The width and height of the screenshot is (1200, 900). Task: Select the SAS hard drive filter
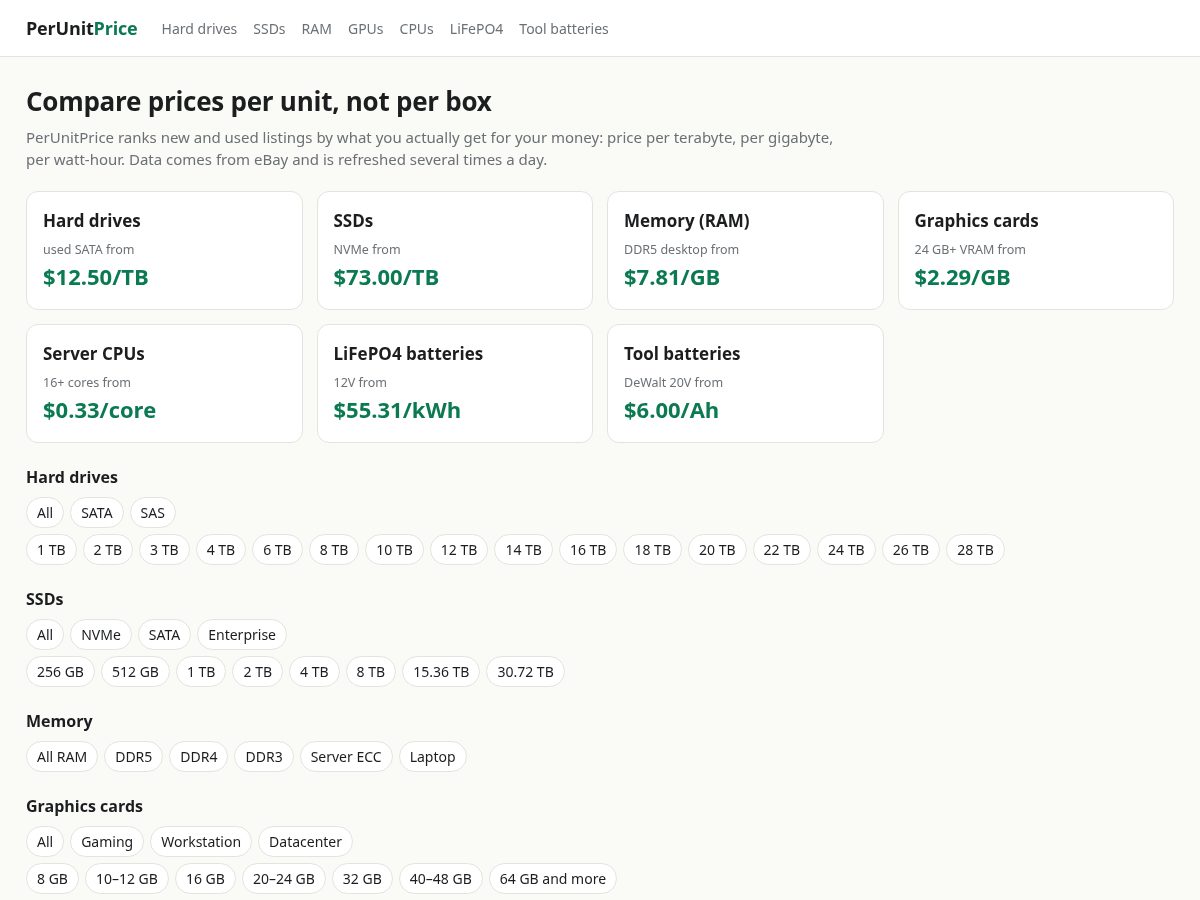153,513
